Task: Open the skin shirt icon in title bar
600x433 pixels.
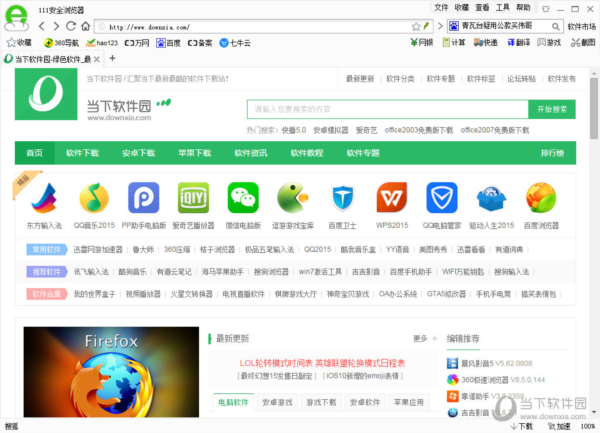Action: click(x=546, y=8)
